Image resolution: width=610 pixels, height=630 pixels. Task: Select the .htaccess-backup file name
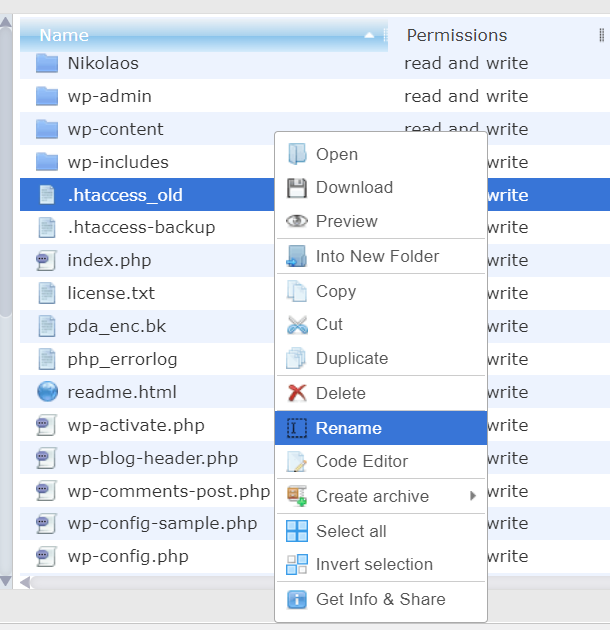click(x=141, y=227)
